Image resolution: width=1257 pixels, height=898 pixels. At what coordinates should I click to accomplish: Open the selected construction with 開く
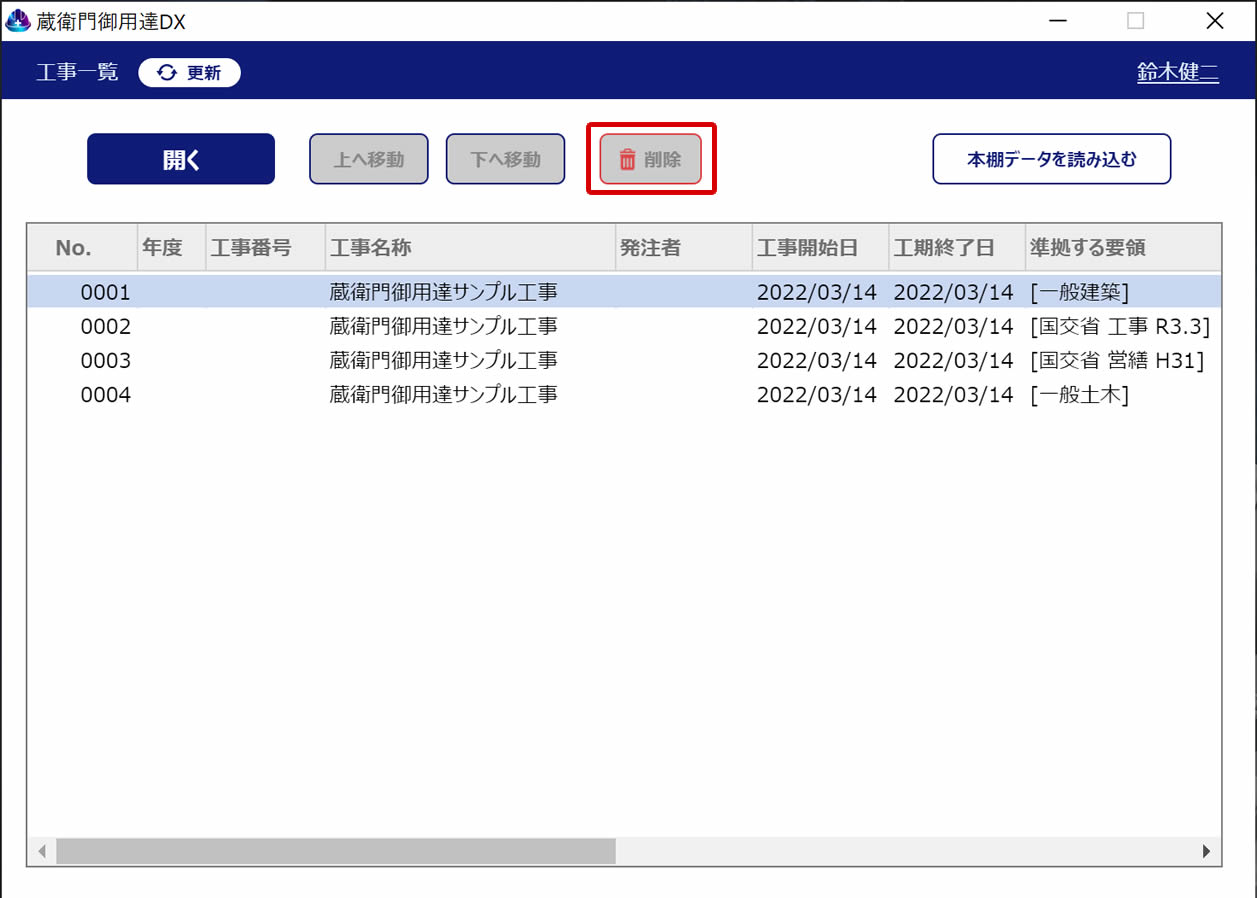coord(181,160)
